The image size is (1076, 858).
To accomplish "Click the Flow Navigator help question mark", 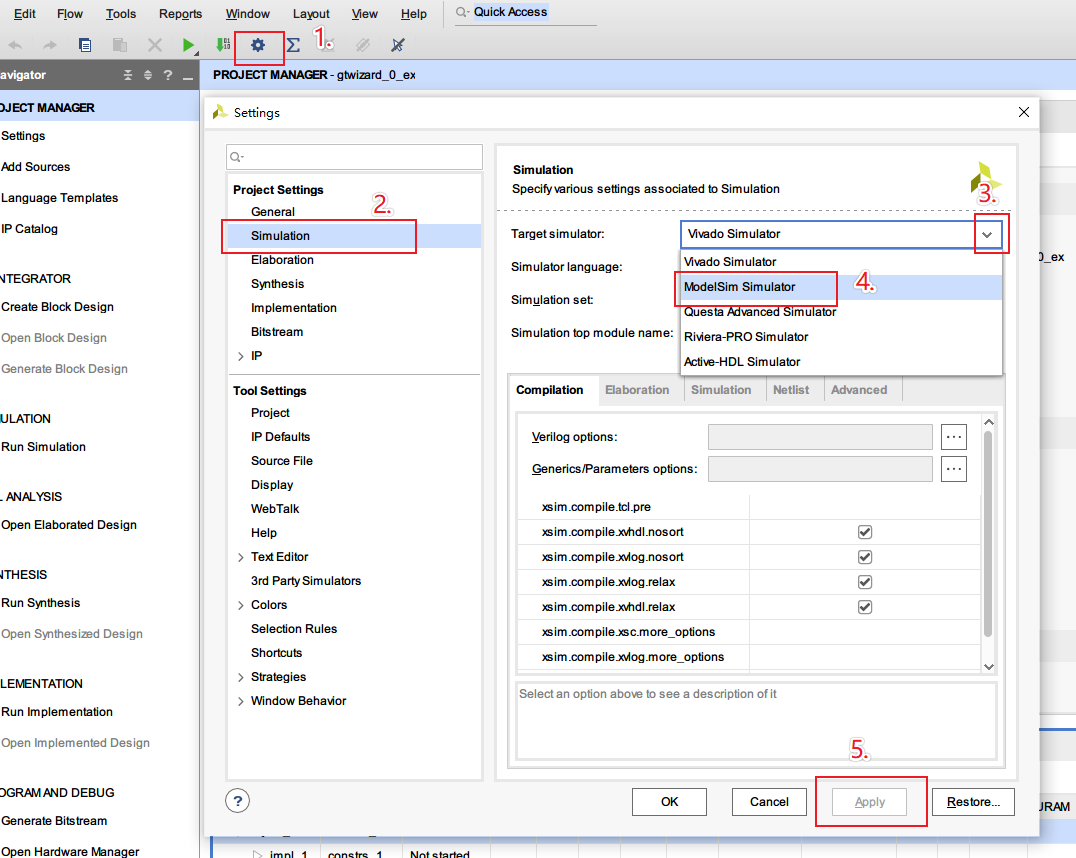I will (168, 75).
